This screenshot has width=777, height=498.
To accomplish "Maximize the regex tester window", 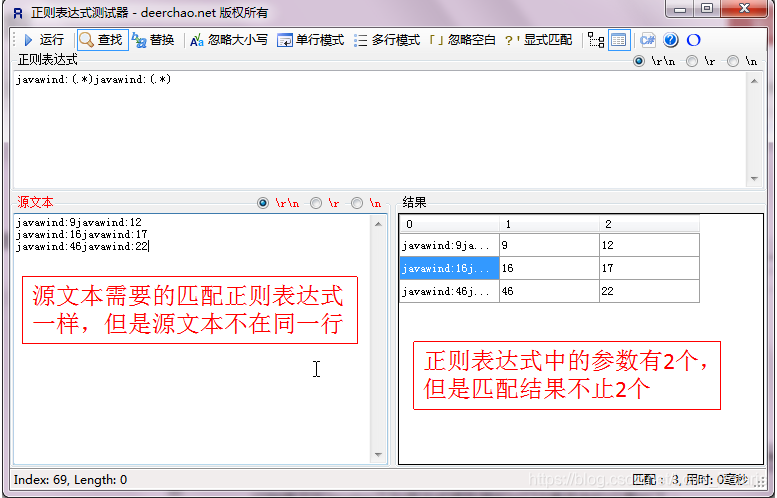I will tap(708, 8).
